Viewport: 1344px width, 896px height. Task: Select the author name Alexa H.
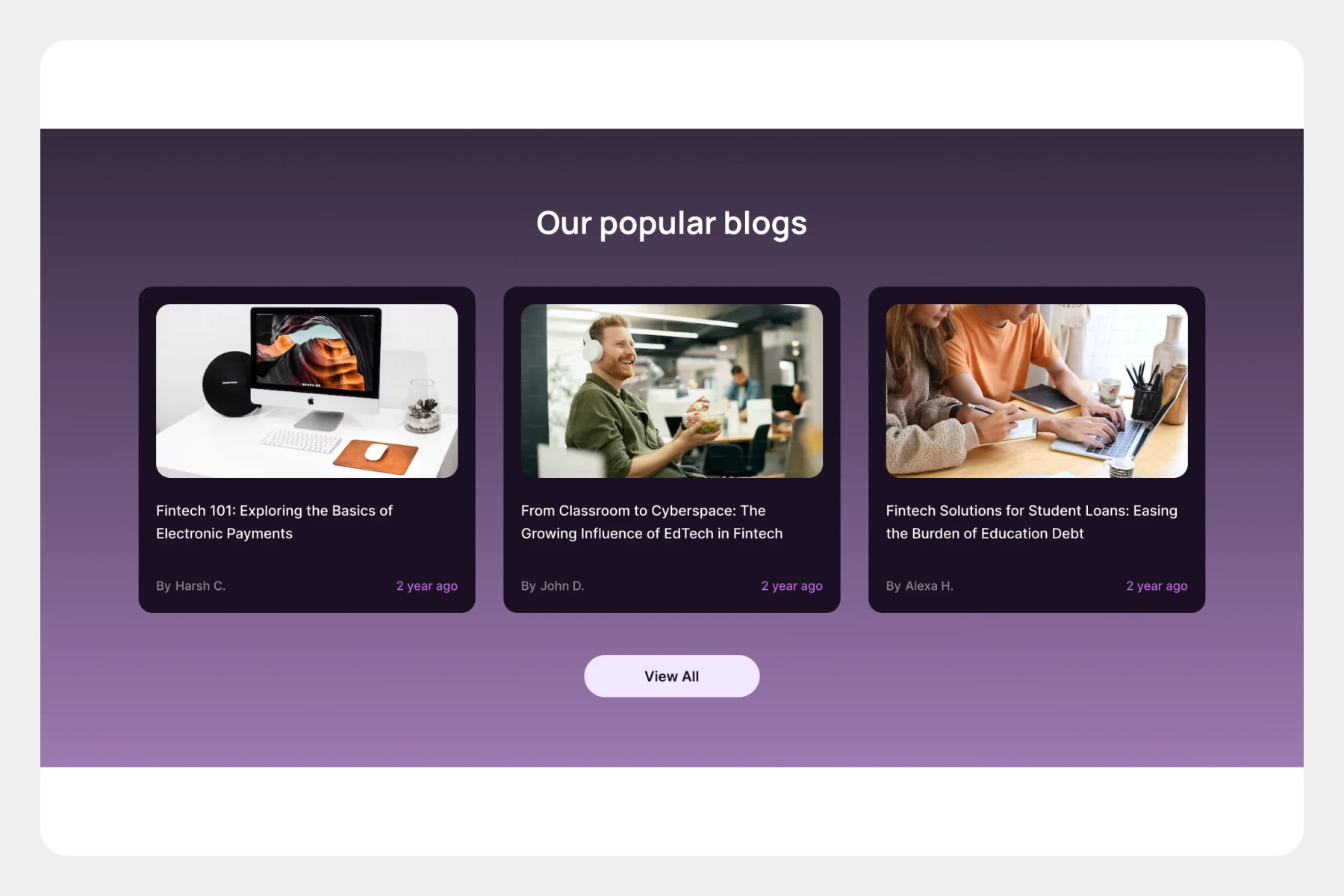pyautogui.click(x=929, y=586)
